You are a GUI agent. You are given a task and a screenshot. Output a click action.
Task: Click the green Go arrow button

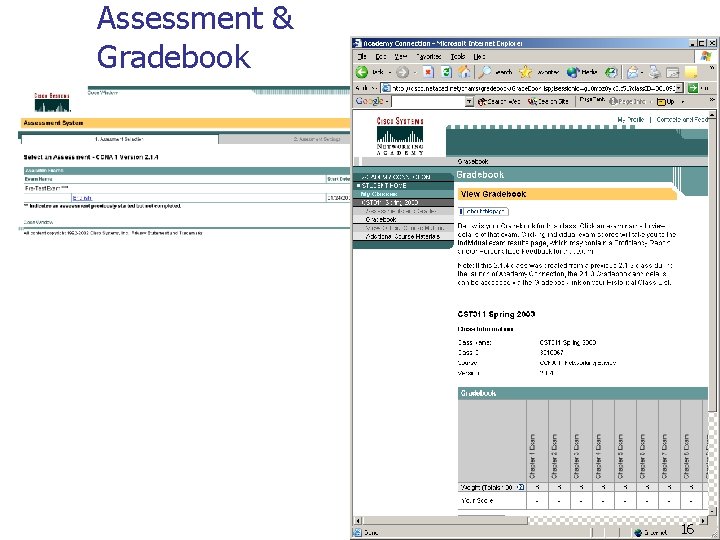(693, 88)
